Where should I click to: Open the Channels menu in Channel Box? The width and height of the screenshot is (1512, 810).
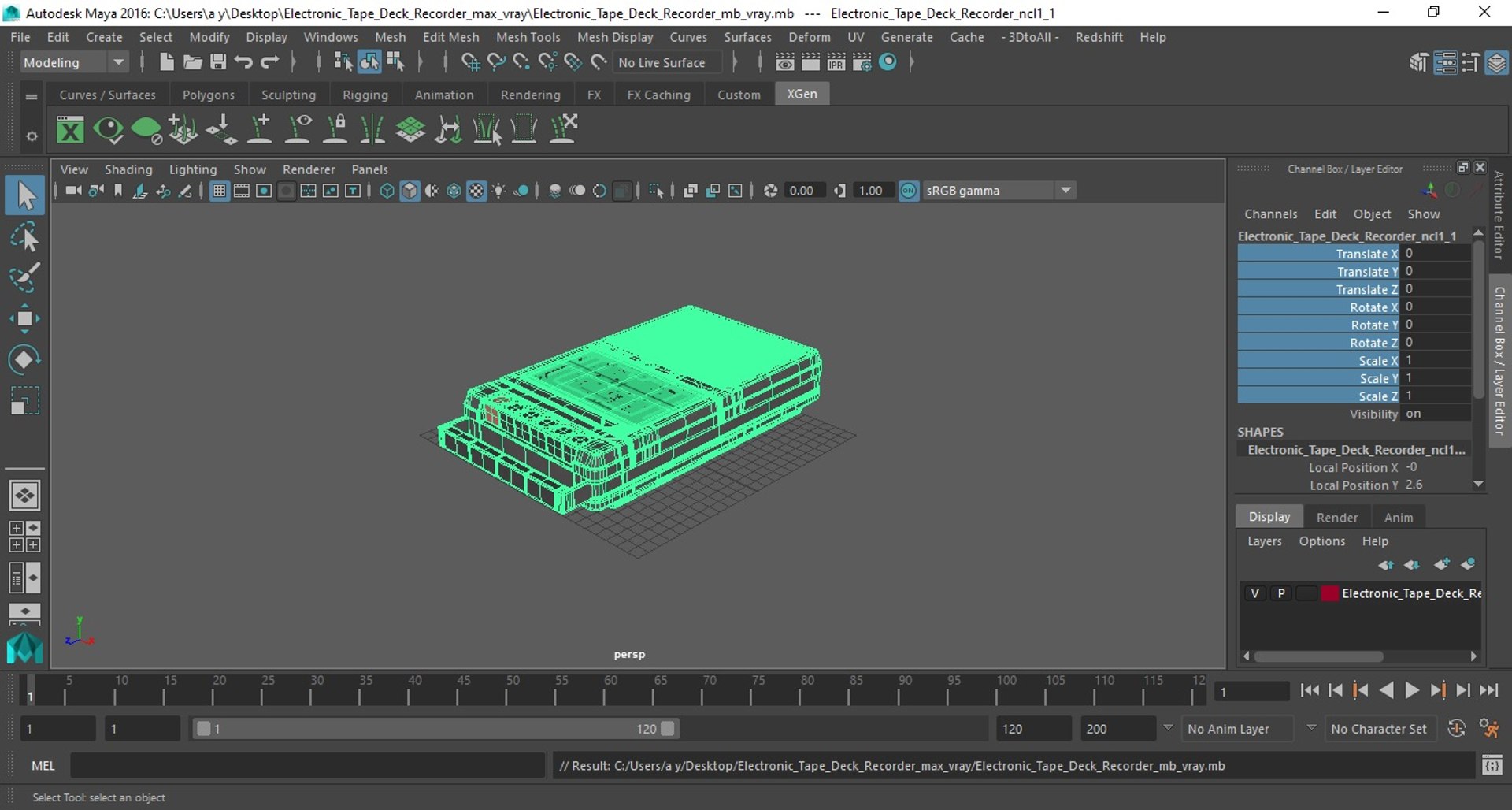(1270, 214)
